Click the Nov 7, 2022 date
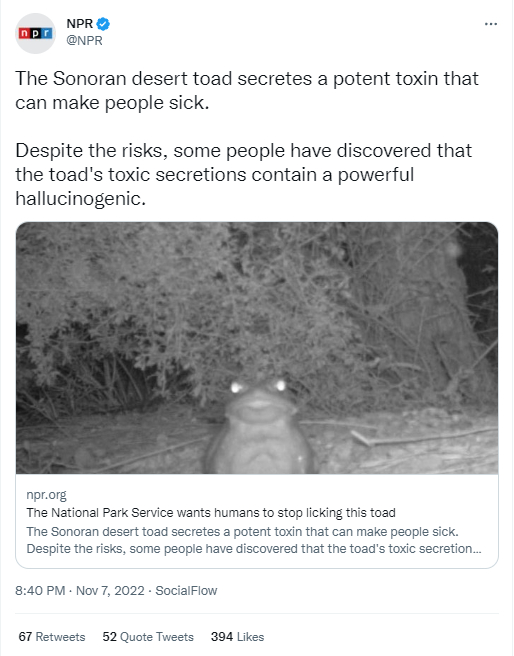This screenshot has height=656, width=514. 110,590
